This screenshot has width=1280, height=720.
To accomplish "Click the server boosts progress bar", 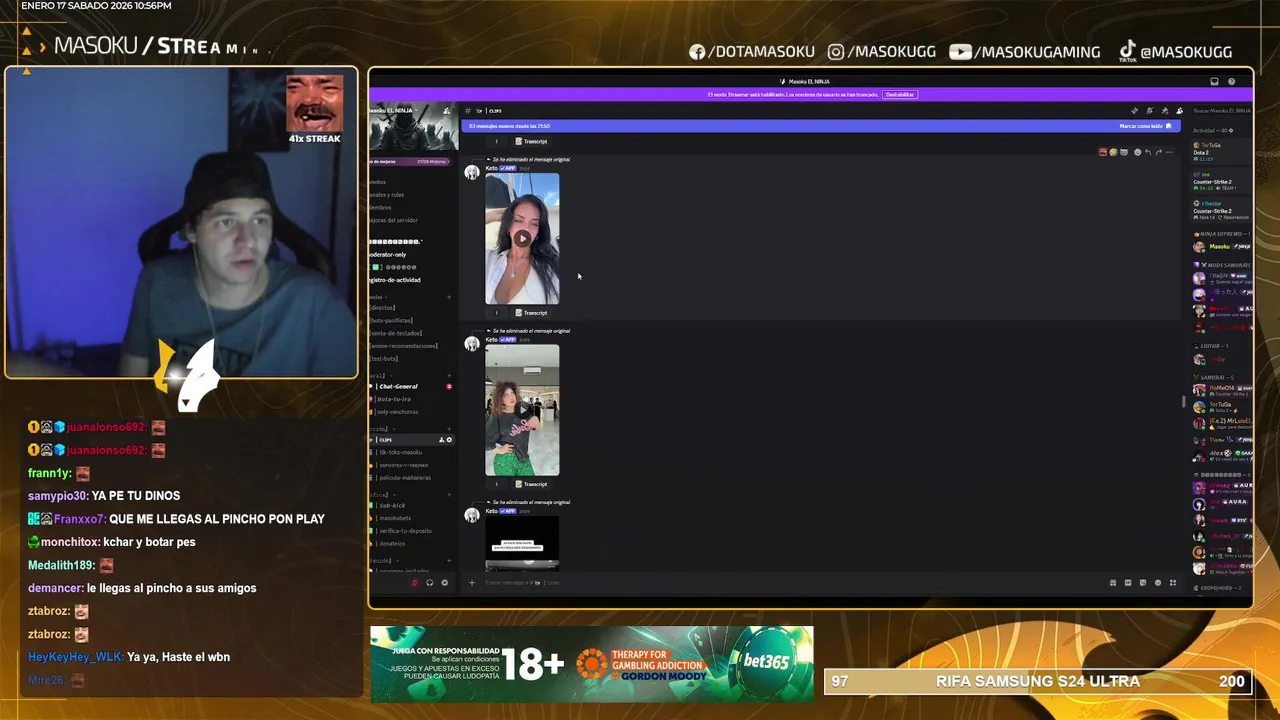I will pos(409,162).
